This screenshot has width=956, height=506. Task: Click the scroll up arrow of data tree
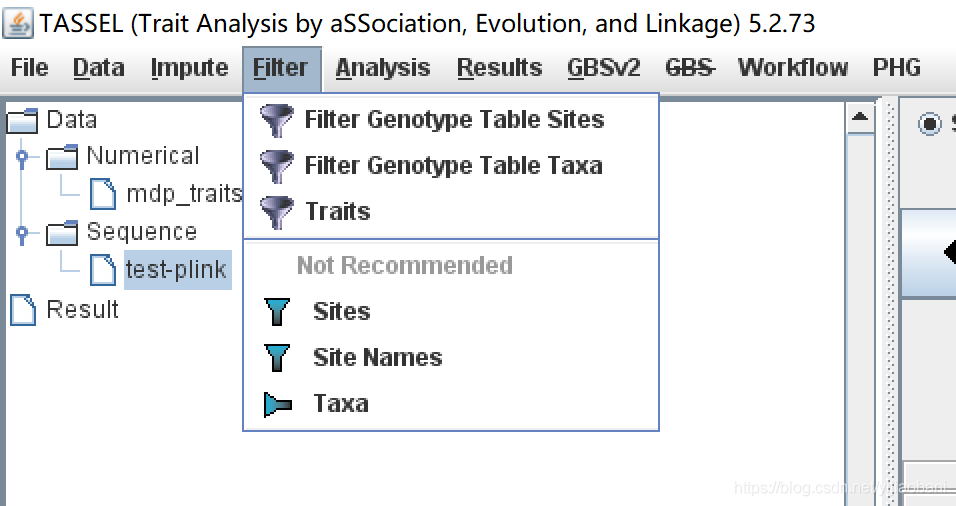860,120
